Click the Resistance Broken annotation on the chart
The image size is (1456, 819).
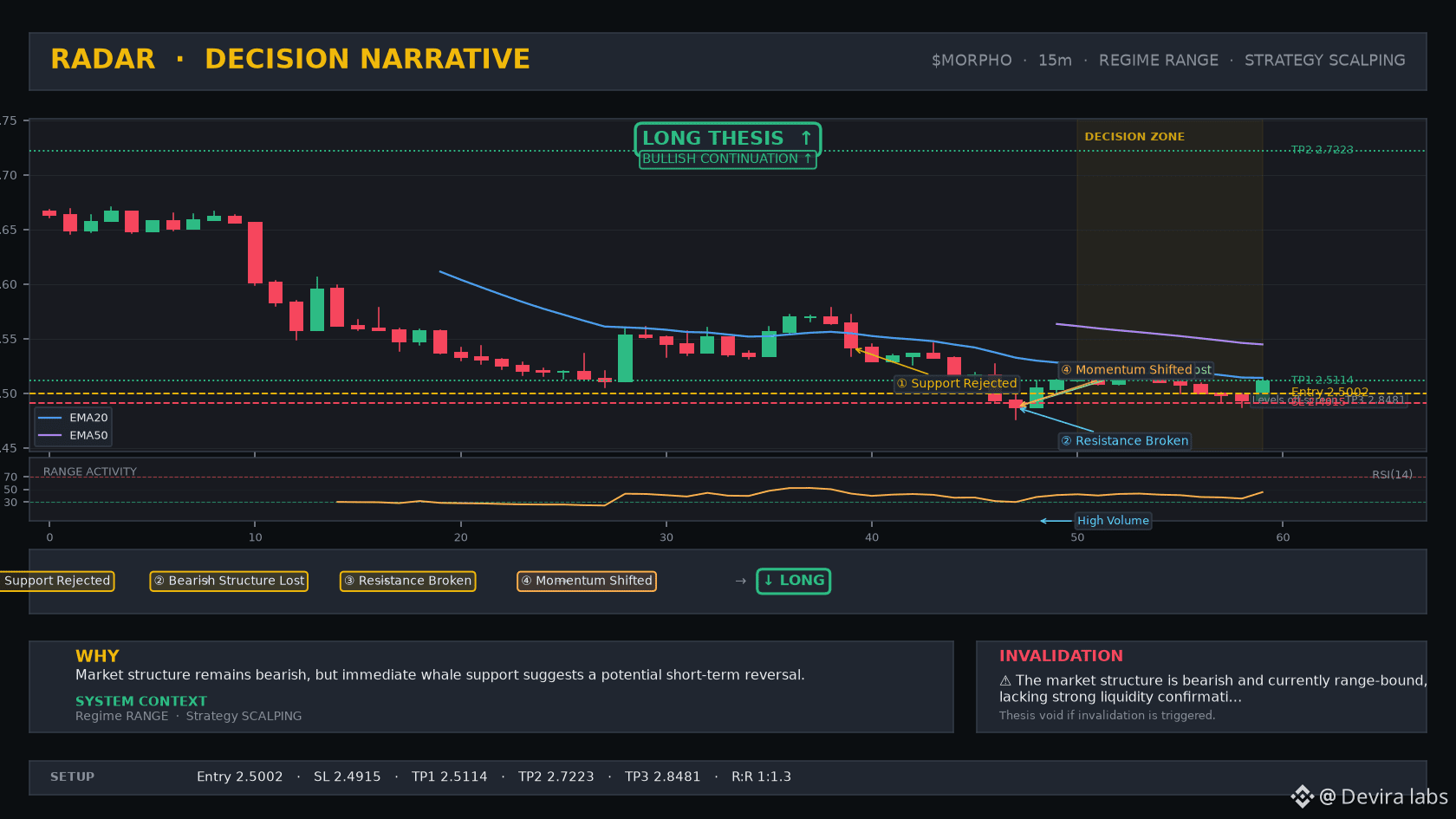point(1125,441)
